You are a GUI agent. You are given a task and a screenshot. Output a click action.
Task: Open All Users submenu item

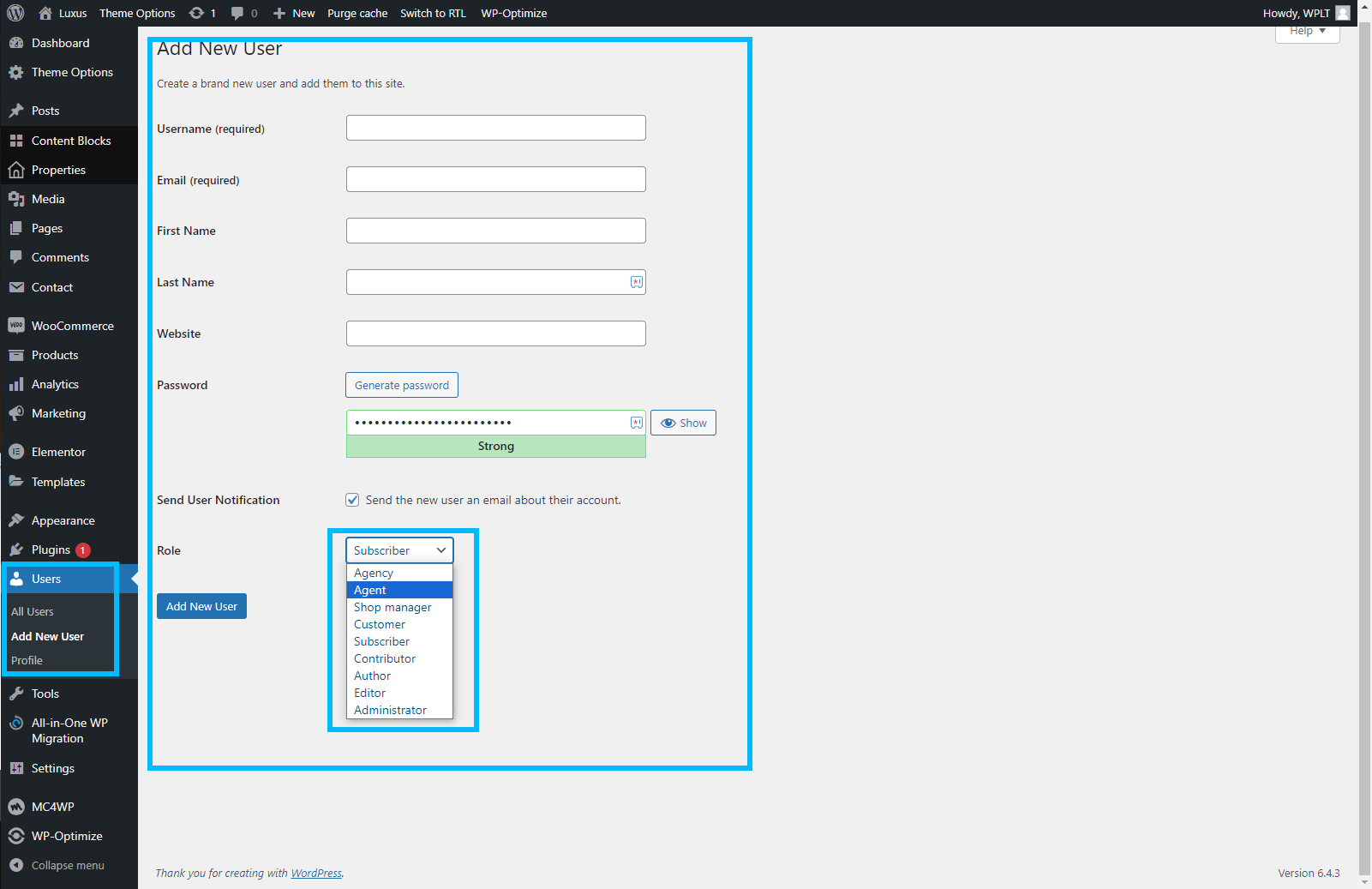click(33, 611)
